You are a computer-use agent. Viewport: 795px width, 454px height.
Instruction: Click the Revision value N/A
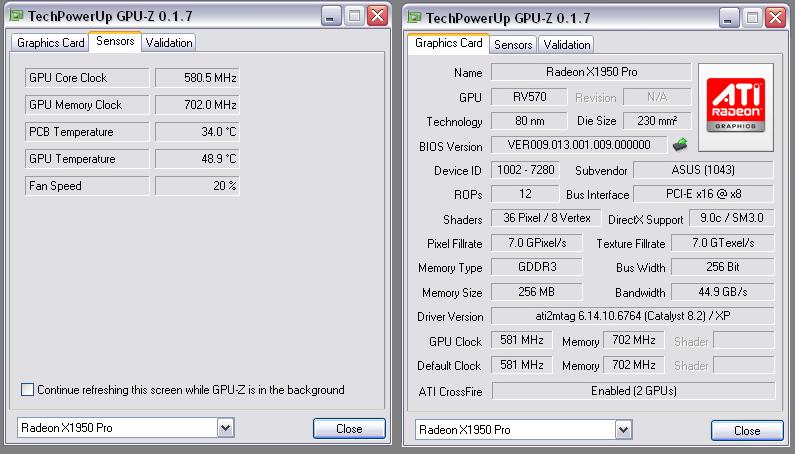(657, 97)
